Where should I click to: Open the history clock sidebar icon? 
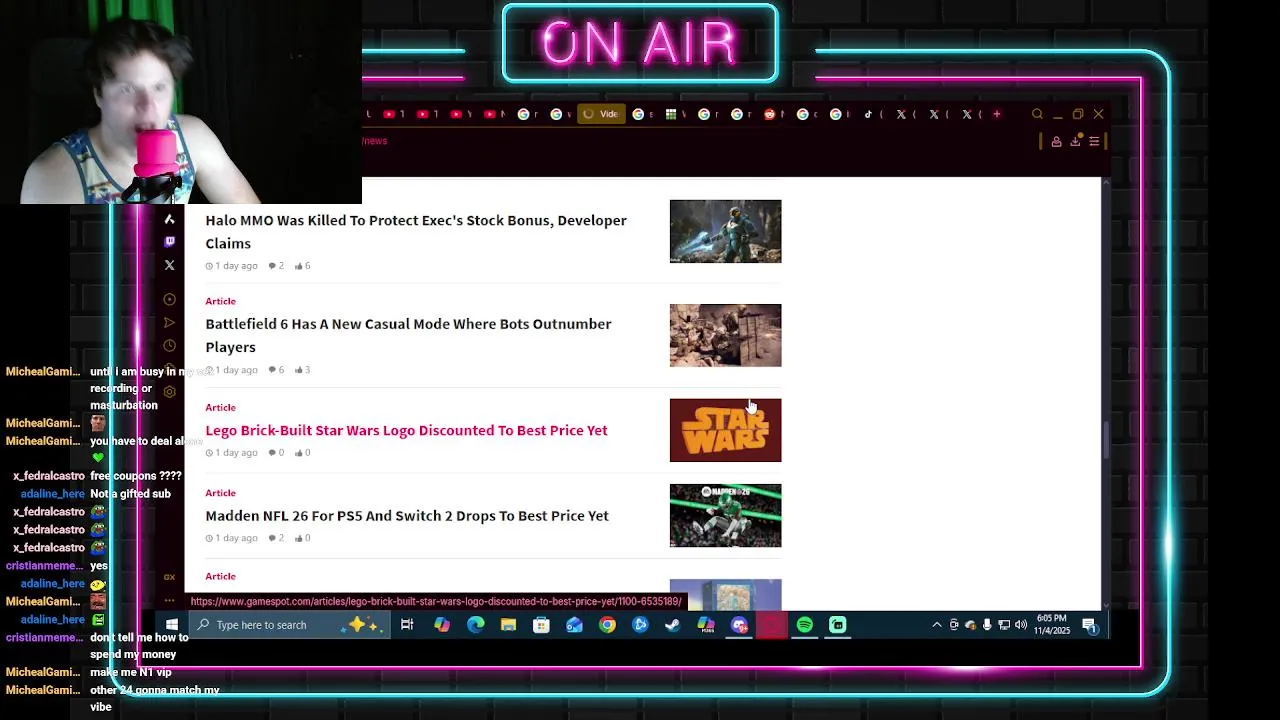click(169, 346)
